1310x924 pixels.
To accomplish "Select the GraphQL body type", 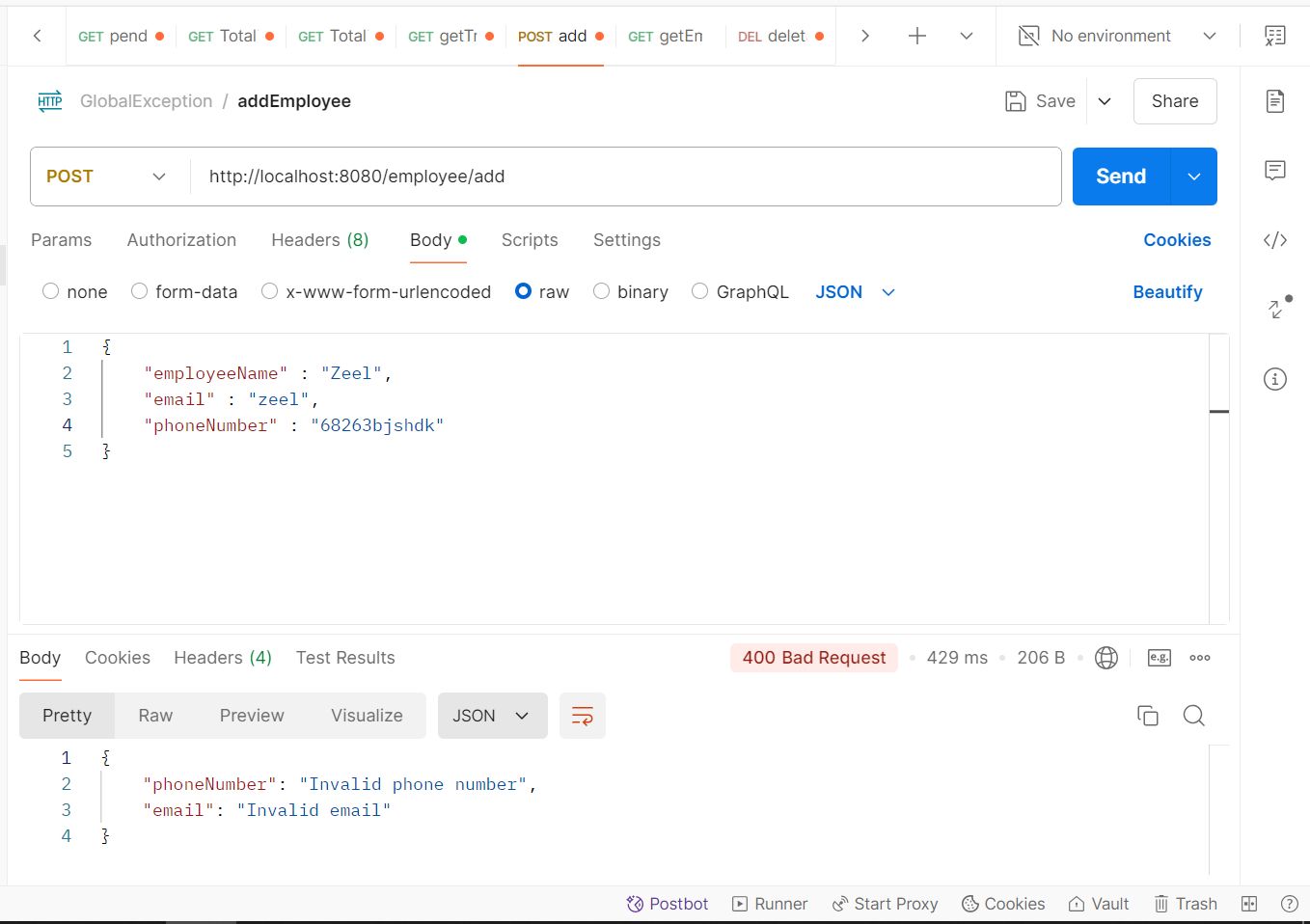I will click(700, 291).
